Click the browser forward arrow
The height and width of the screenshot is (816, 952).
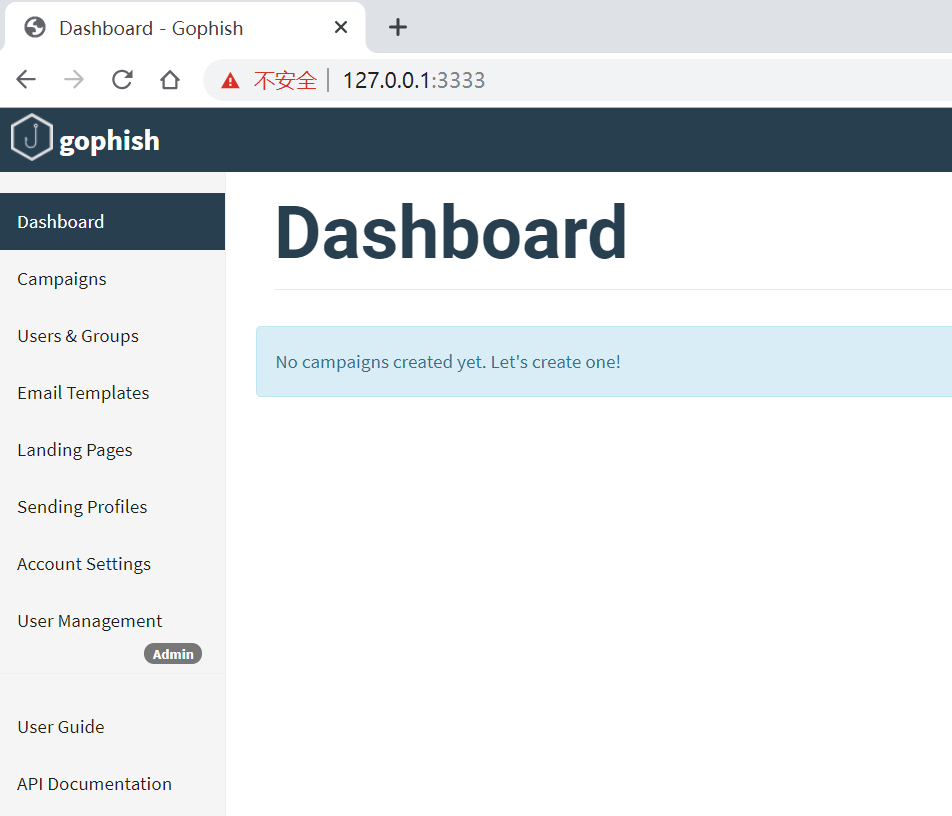pos(74,80)
